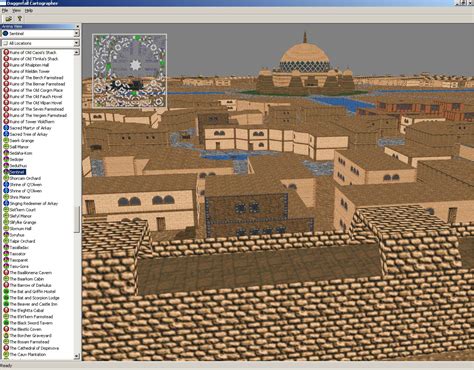Click the tavern icon beside The Beaver and Castle Inn
Image resolution: width=474 pixels, height=370 pixels.
coord(6,304)
